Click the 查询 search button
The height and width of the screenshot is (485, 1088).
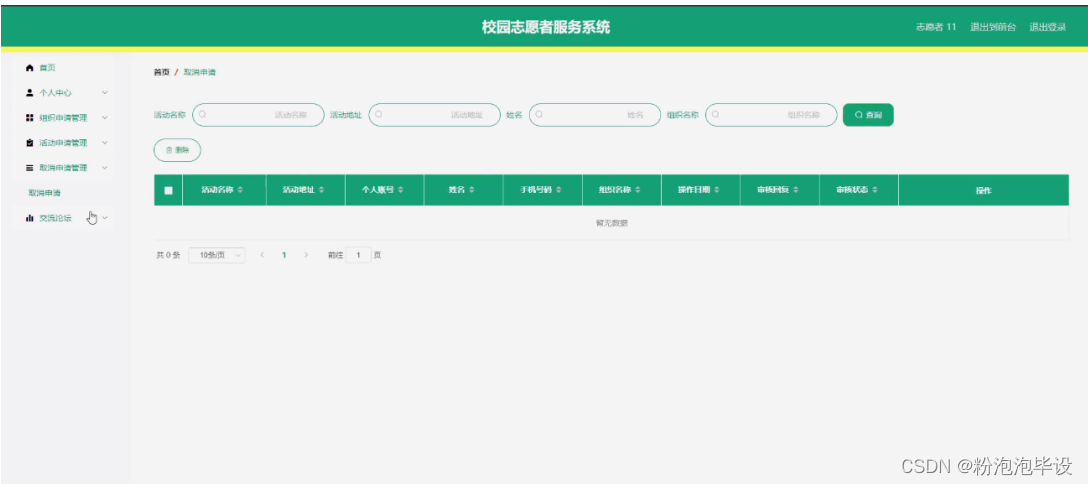point(868,115)
